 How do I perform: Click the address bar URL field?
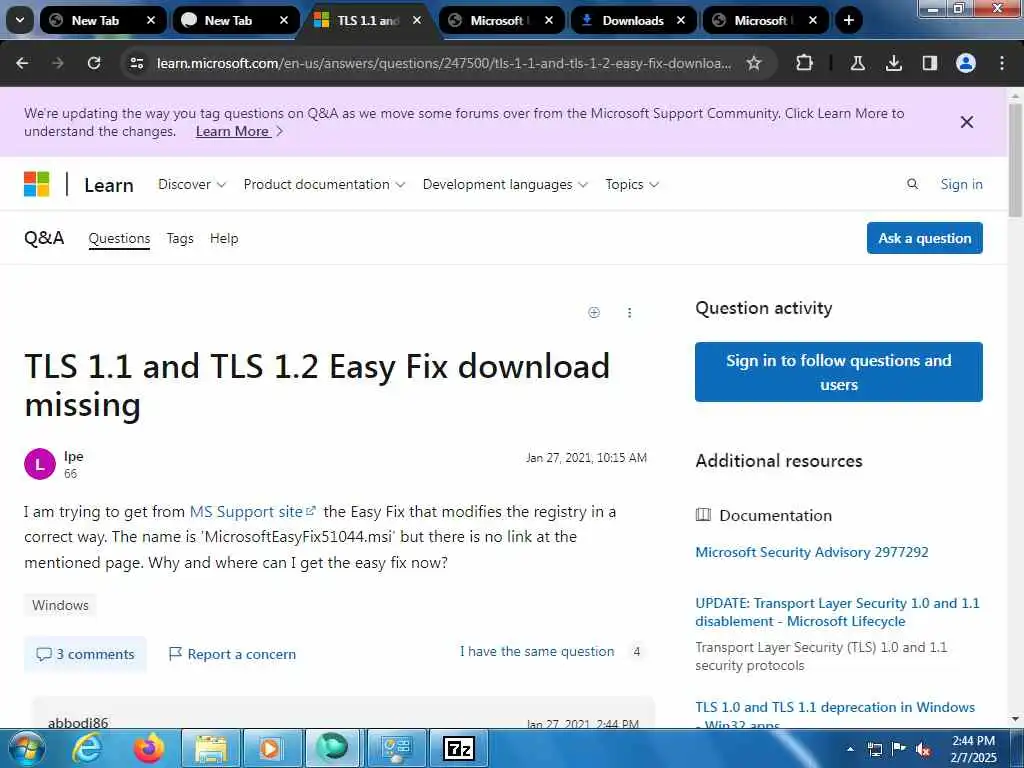pos(444,63)
